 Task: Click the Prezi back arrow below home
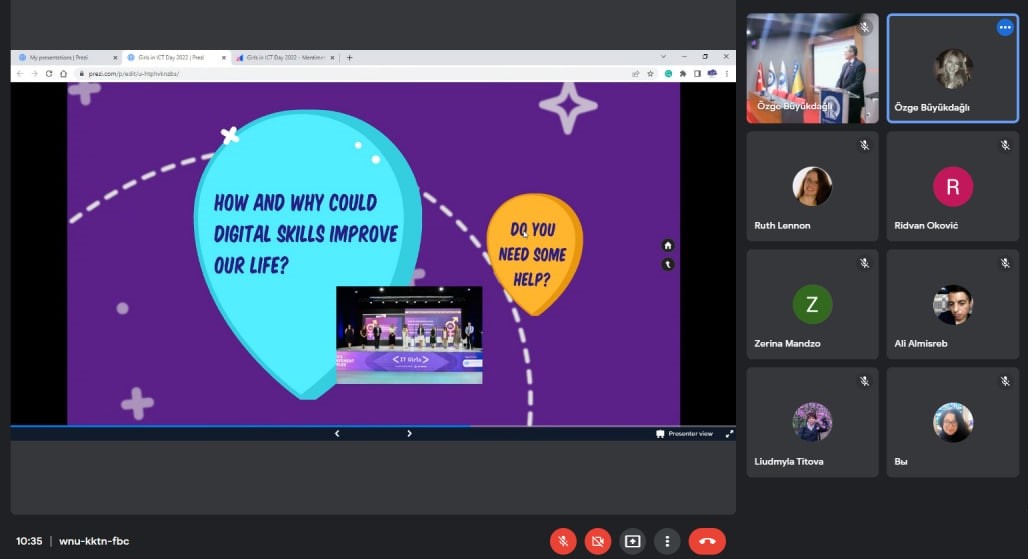tap(668, 265)
